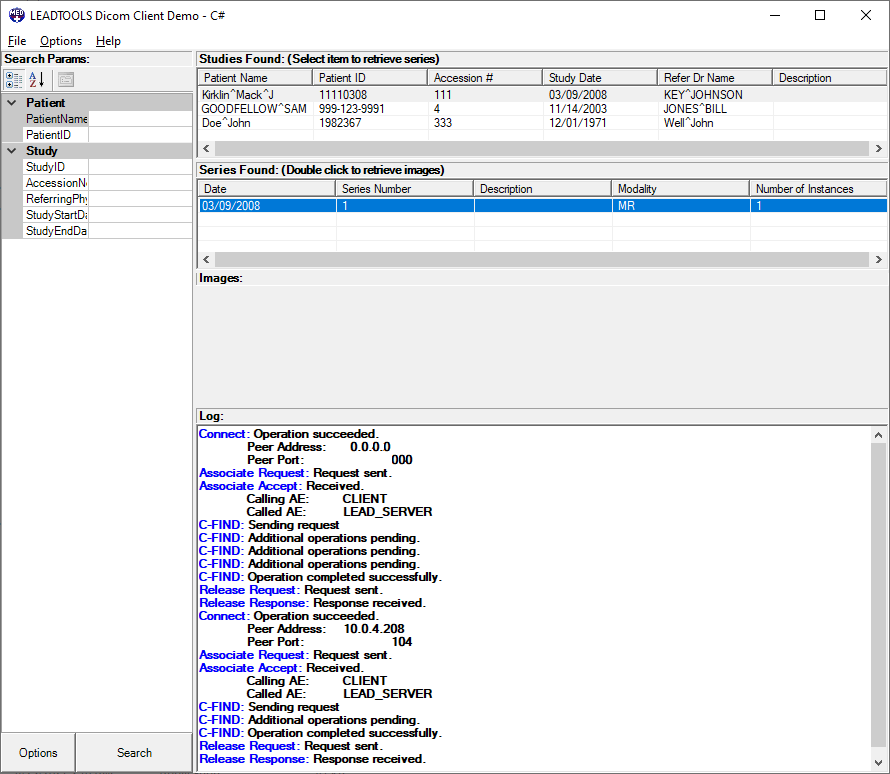This screenshot has height=774, width=890.
Task: Switch property grid to Categorized view
Action: [x=15, y=80]
